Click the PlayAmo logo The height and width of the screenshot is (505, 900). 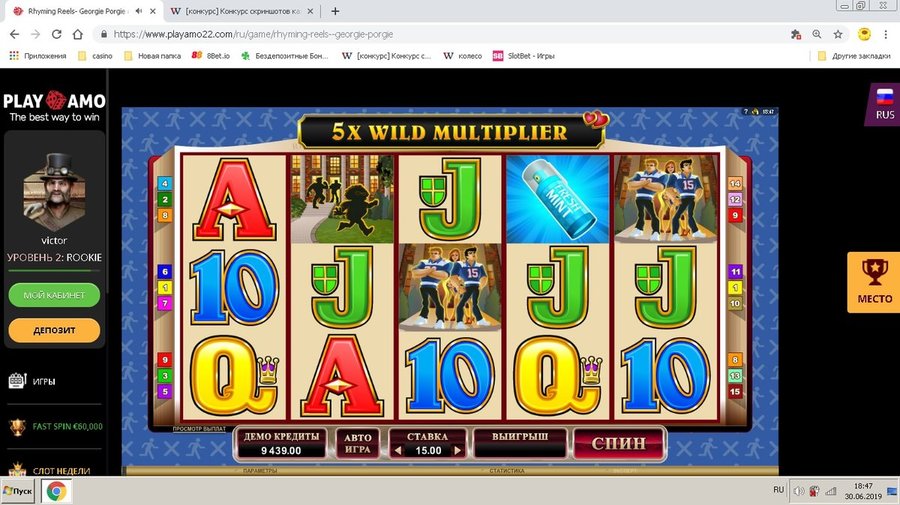[54, 107]
